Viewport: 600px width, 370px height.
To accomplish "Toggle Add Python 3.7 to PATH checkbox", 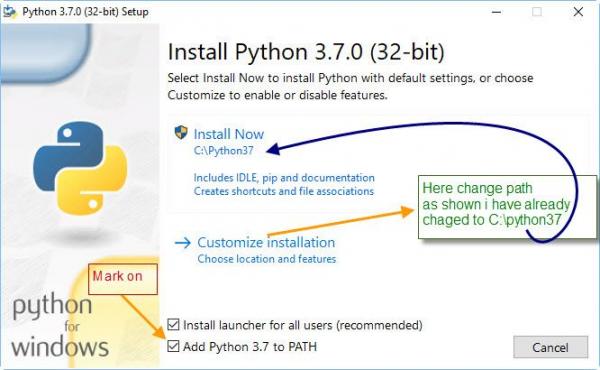I will [x=173, y=346].
